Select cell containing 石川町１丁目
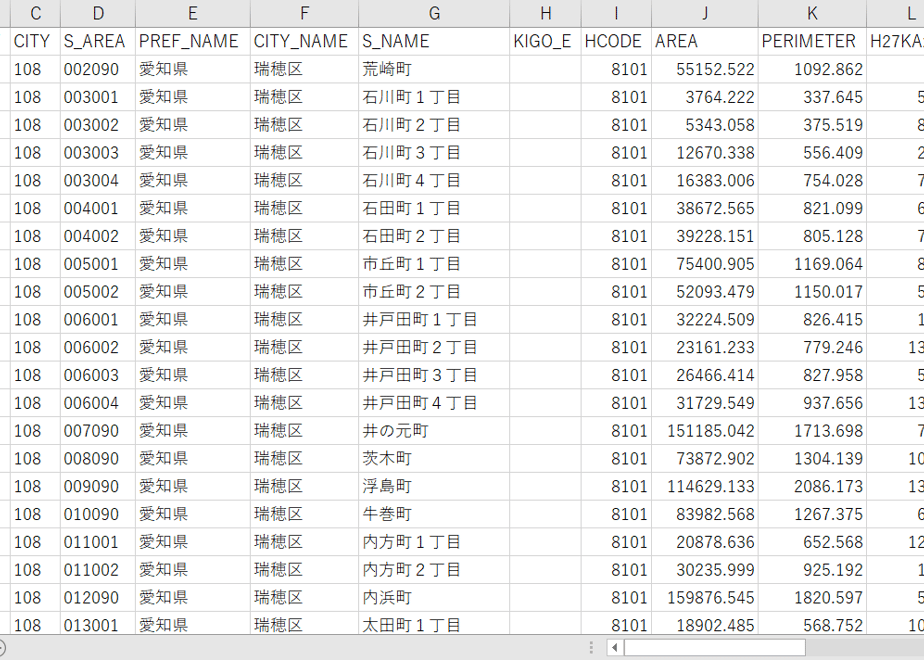Image resolution: width=924 pixels, height=660 pixels. (434, 97)
